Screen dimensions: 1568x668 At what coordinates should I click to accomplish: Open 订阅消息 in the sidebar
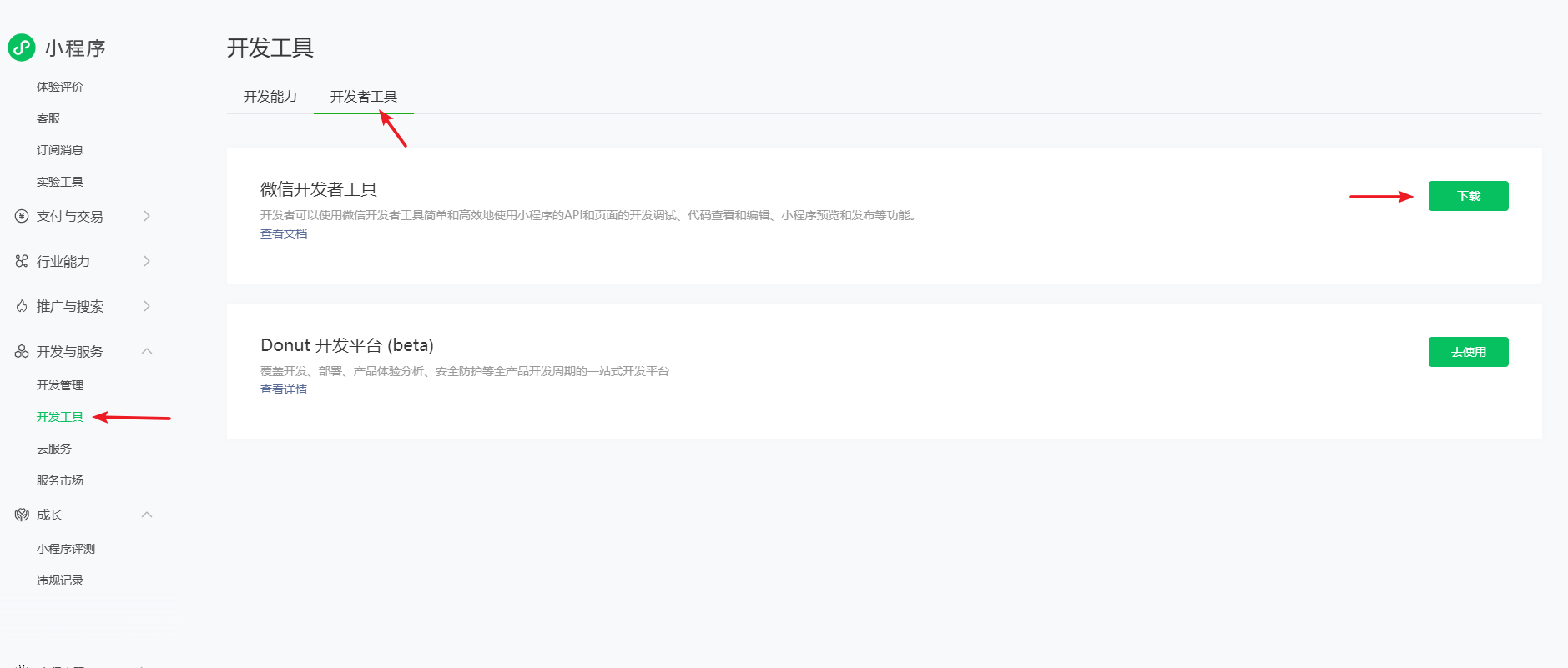(x=60, y=150)
